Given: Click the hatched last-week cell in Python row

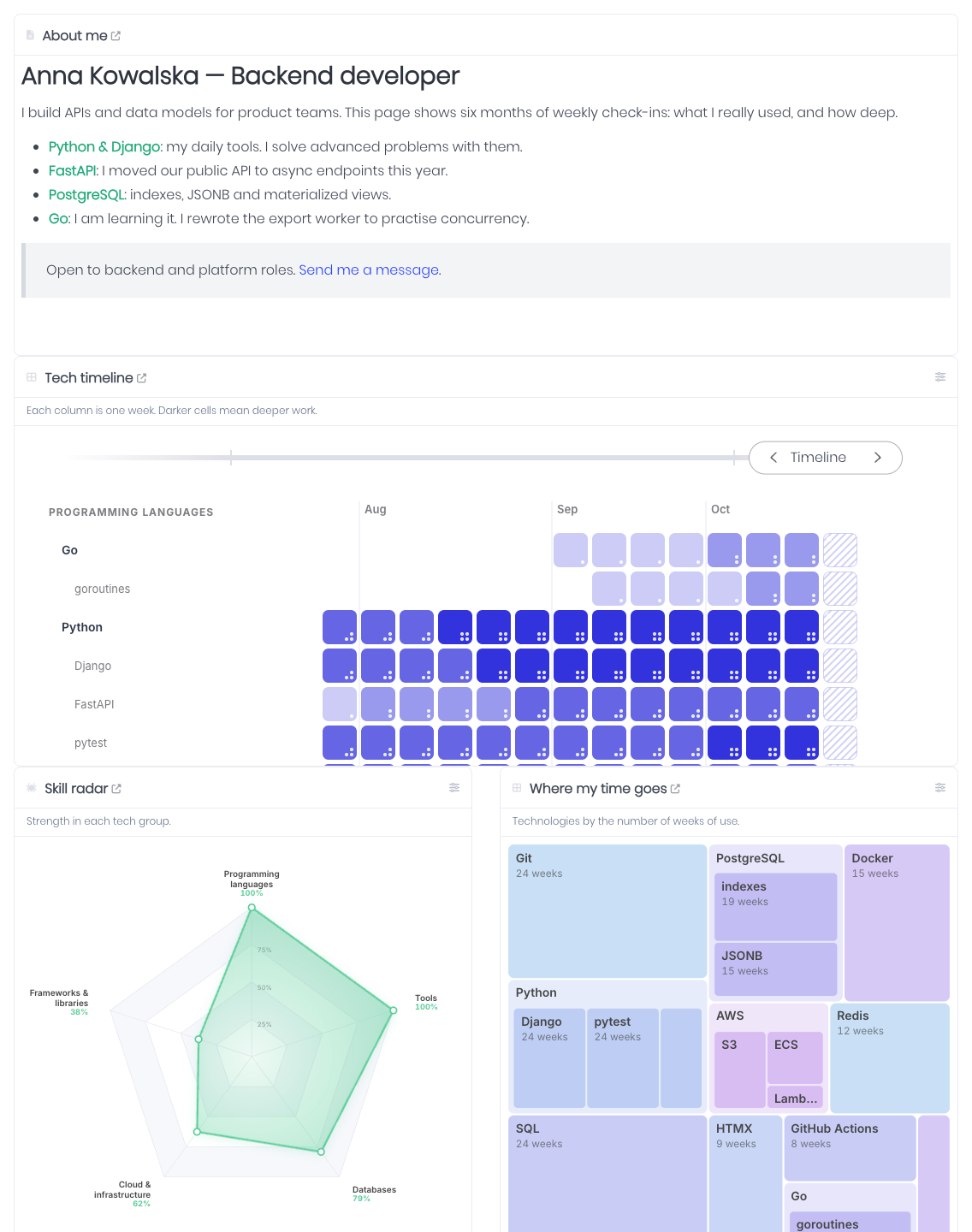Looking at the screenshot, I should point(840,627).
